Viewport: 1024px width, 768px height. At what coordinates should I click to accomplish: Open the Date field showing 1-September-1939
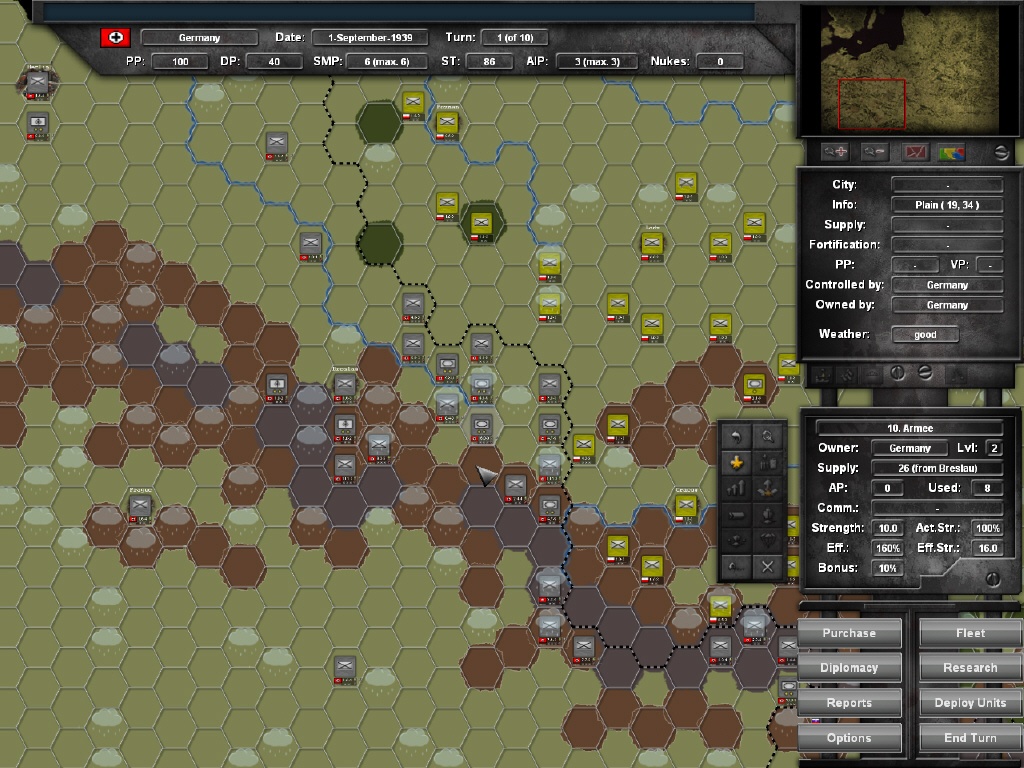pyautogui.click(x=370, y=37)
